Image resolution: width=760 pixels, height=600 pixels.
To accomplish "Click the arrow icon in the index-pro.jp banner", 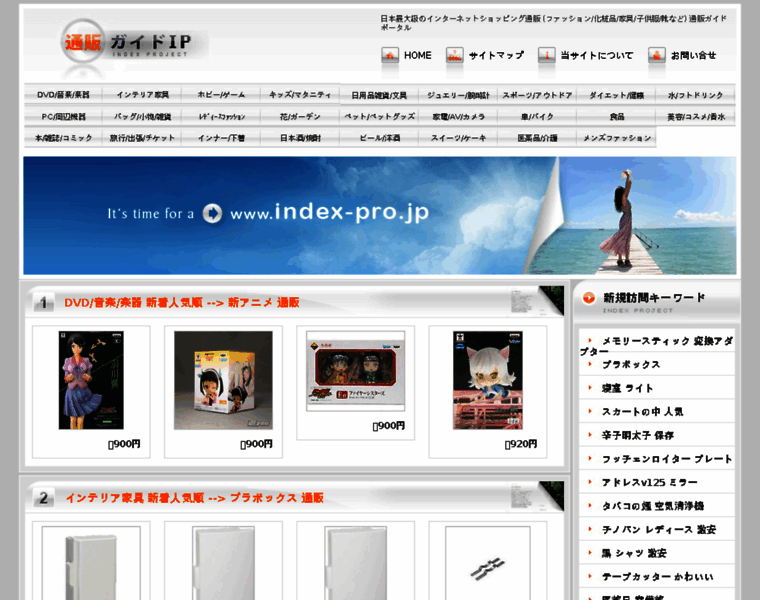I will pos(212,213).
